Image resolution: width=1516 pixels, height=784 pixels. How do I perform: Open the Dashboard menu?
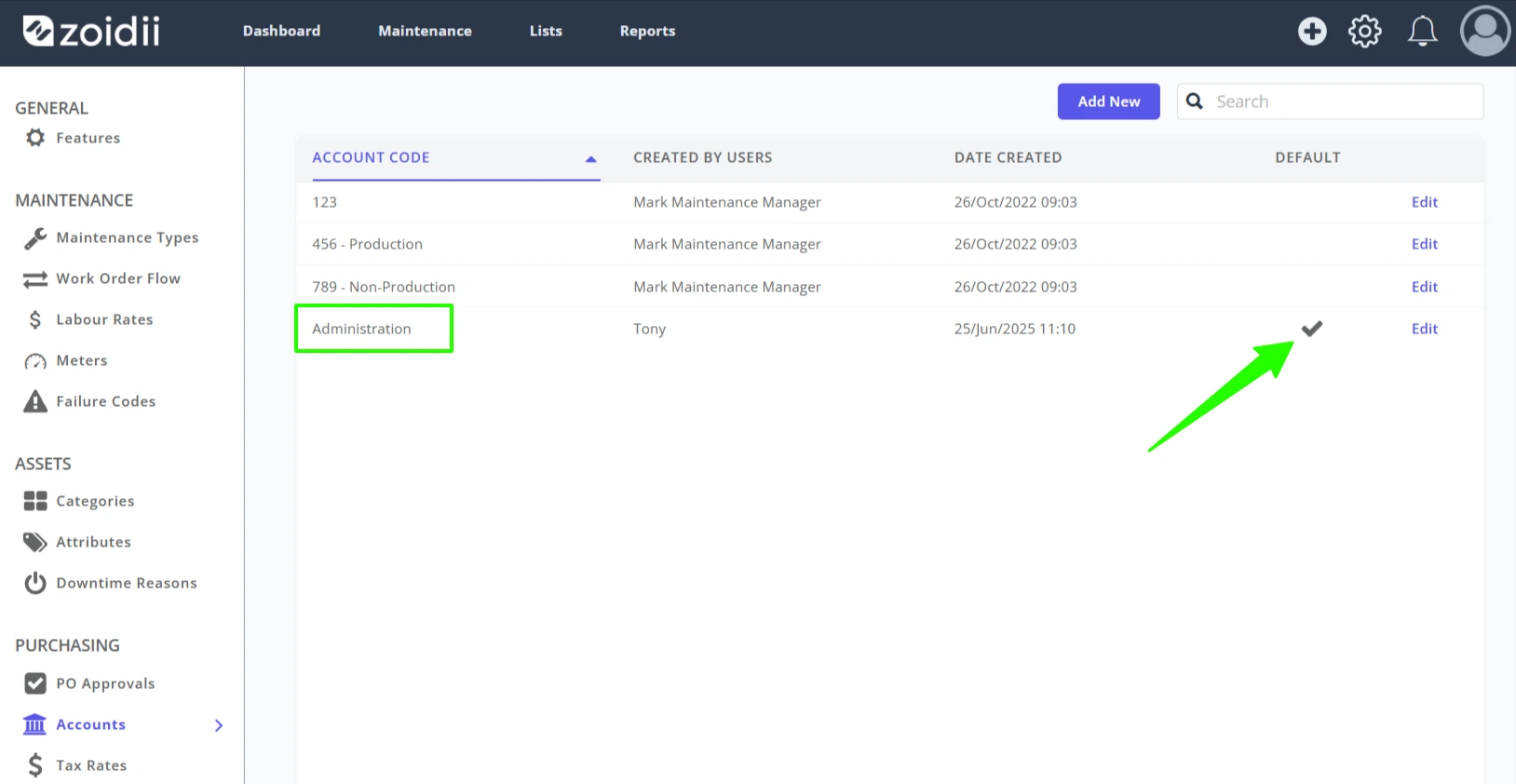pos(281,31)
